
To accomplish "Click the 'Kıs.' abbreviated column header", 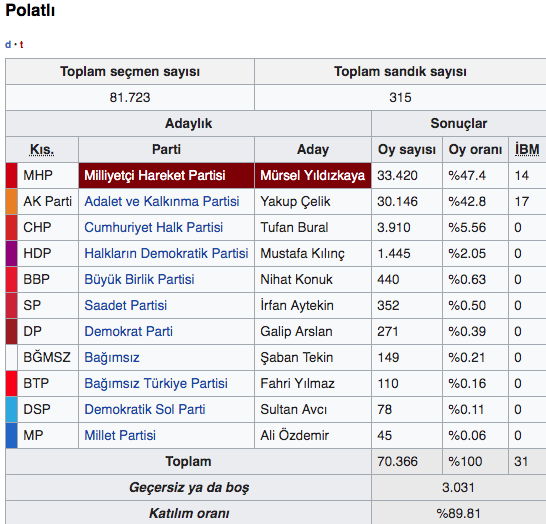I will point(42,150).
